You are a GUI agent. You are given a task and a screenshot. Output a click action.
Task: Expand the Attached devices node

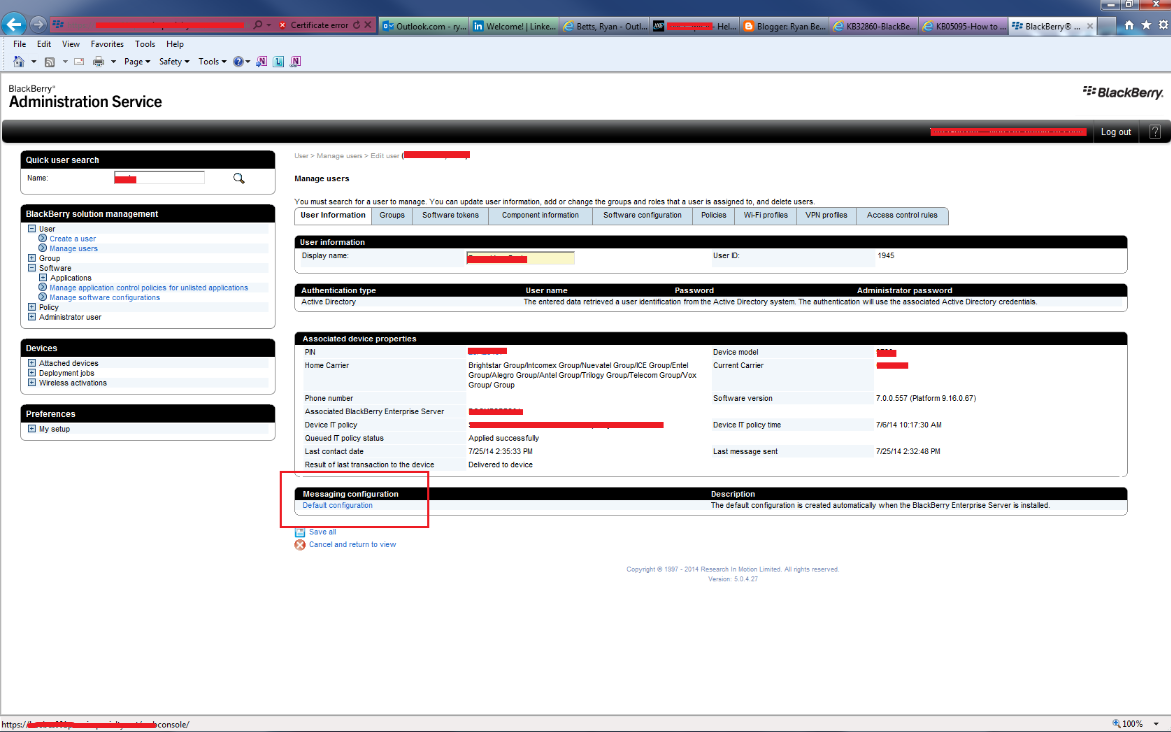click(32, 363)
